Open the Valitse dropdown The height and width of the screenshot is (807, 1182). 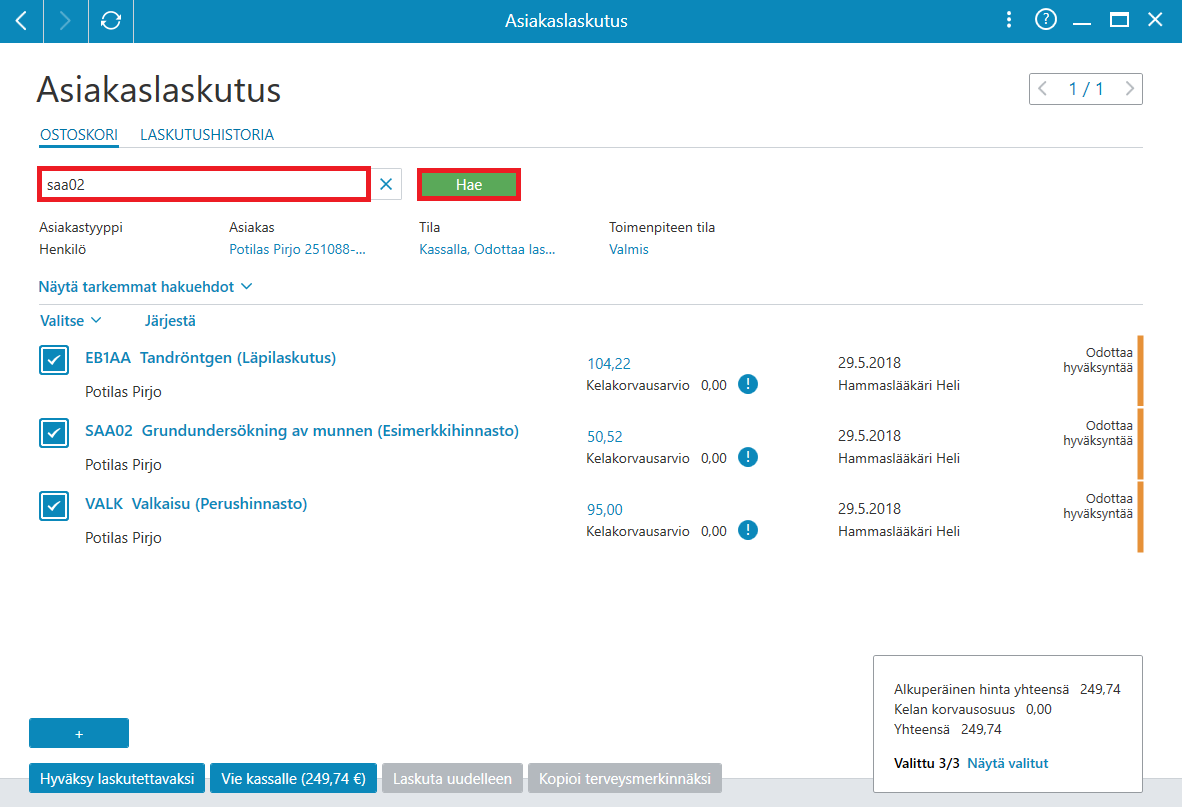click(x=71, y=321)
